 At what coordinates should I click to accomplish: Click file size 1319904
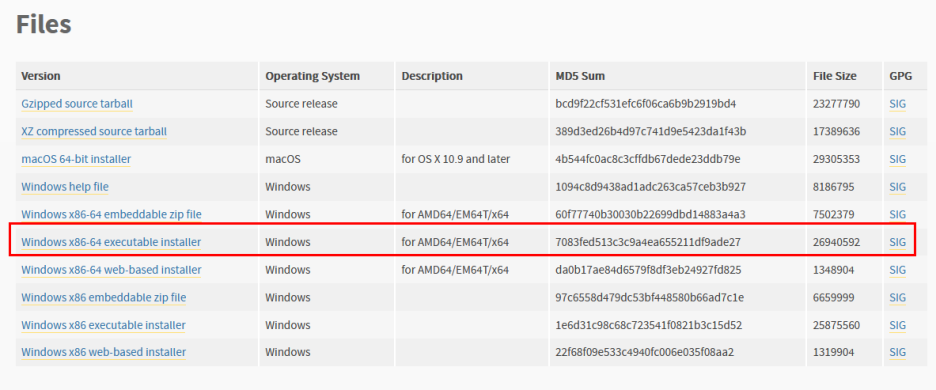tap(833, 353)
